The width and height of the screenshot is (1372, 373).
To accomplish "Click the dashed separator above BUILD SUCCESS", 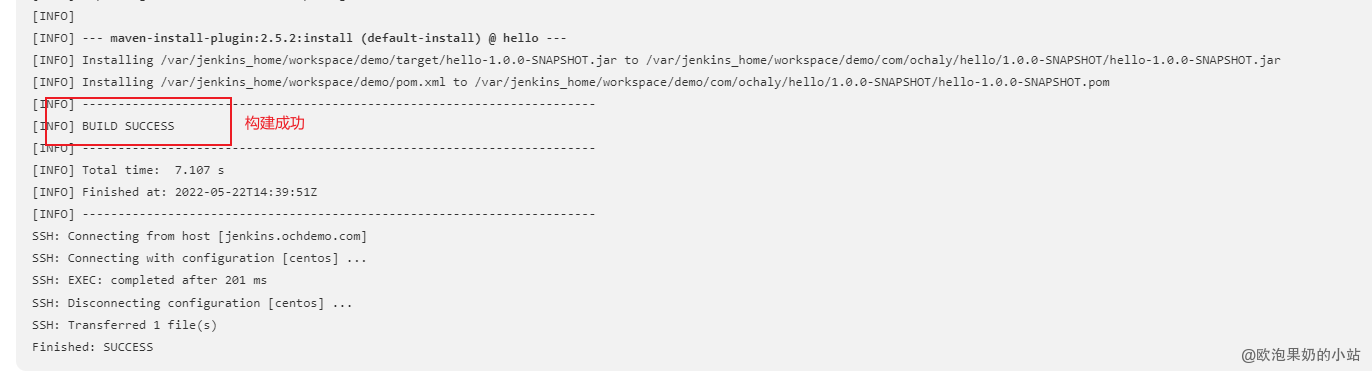I will [x=314, y=104].
